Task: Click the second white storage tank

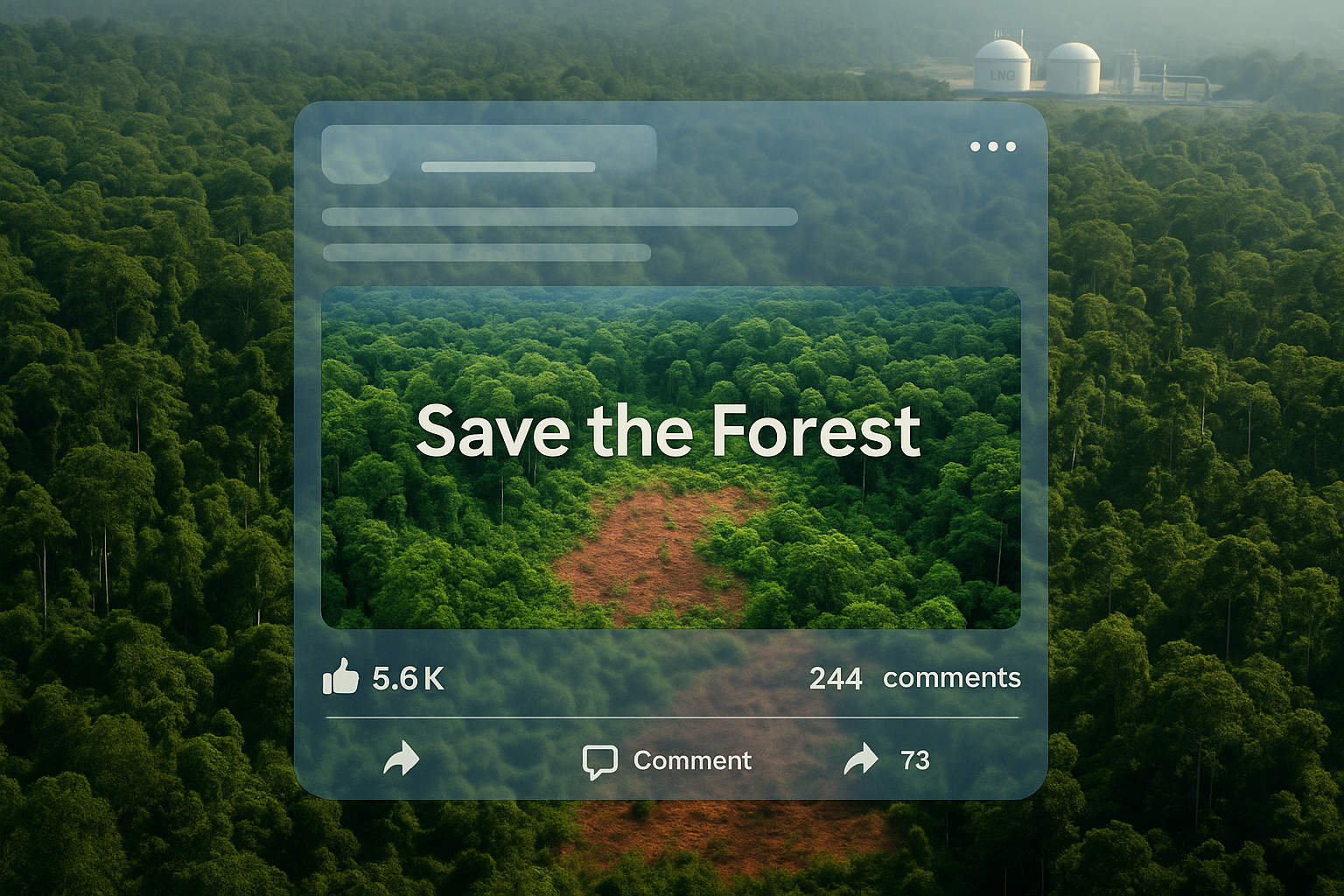Action: tap(1073, 68)
